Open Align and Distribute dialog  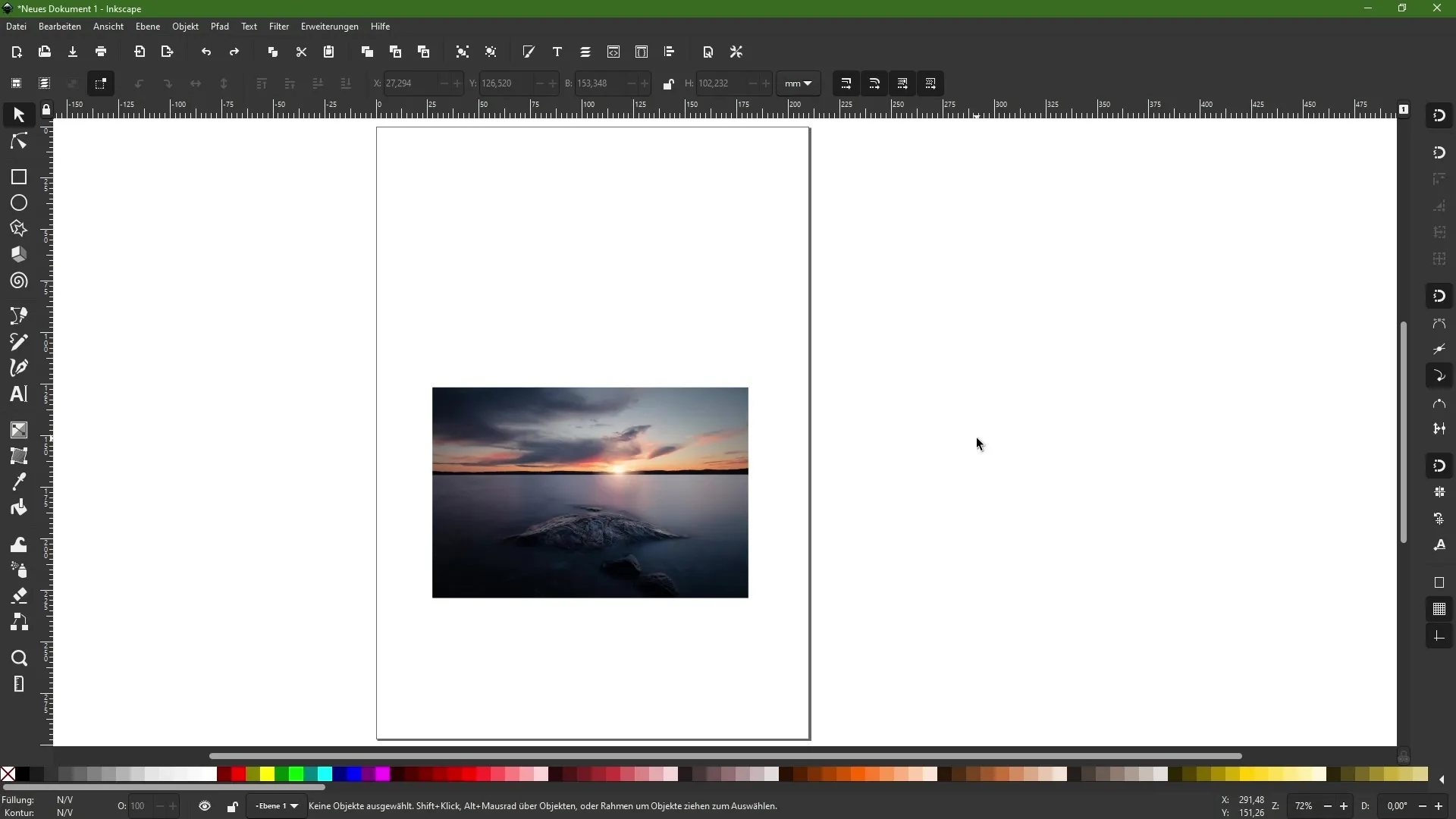coord(670,52)
